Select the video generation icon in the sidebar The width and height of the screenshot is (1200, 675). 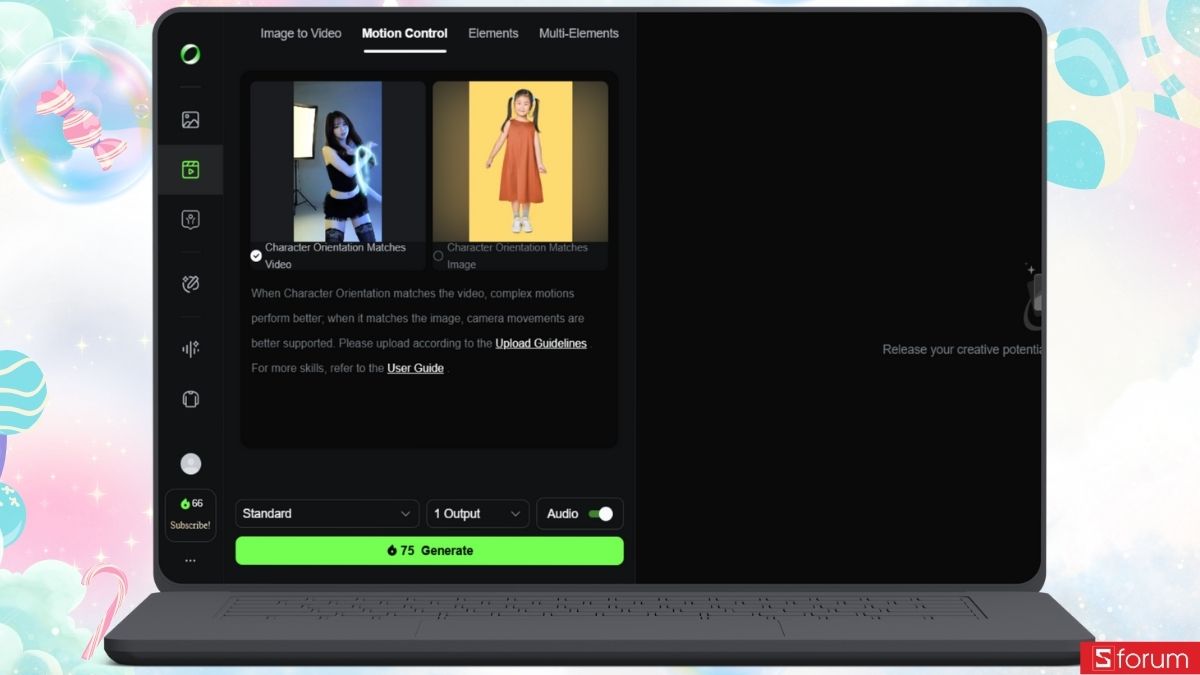coord(190,169)
